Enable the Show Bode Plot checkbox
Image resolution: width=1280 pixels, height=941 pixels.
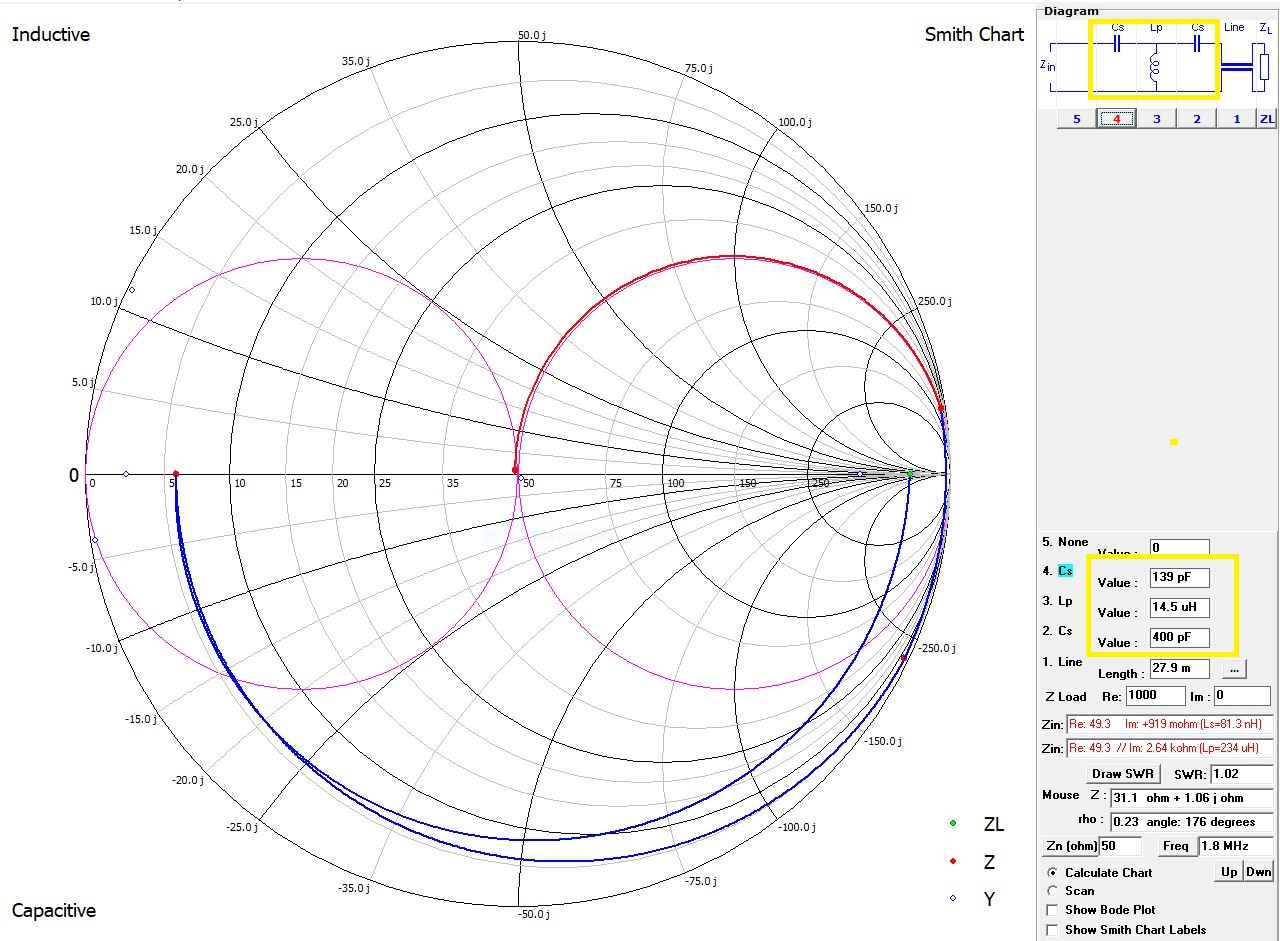coord(1052,910)
